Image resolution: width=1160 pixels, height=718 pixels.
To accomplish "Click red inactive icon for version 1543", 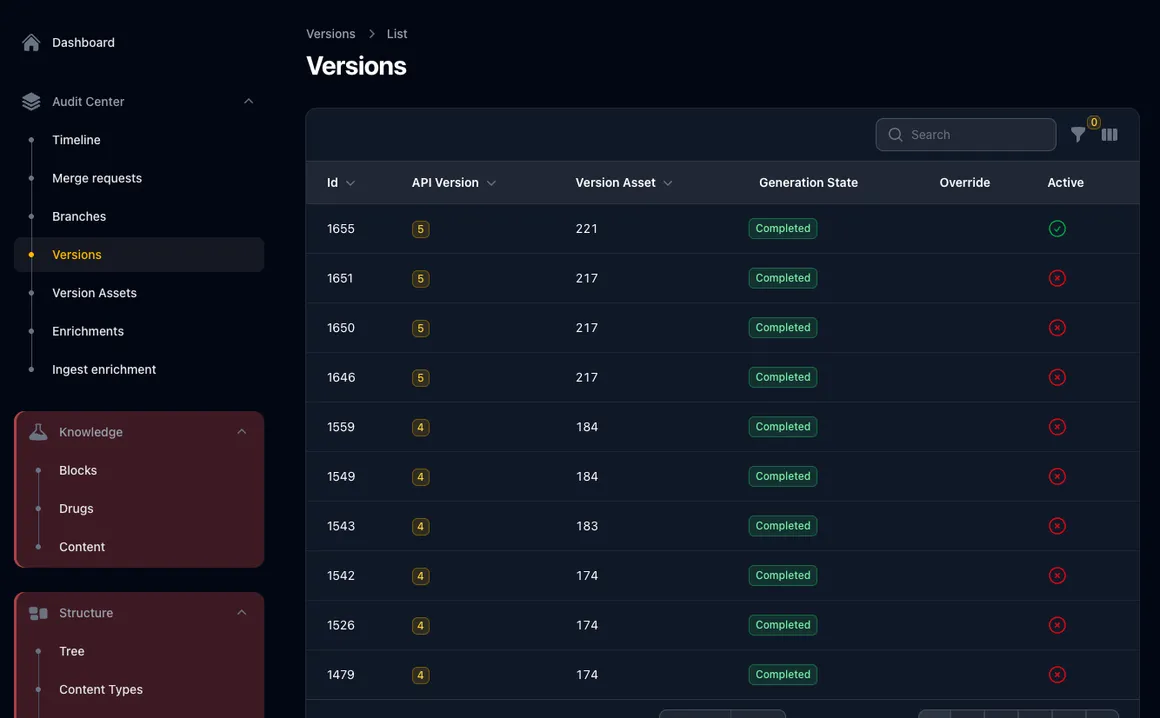I will 1057,526.
